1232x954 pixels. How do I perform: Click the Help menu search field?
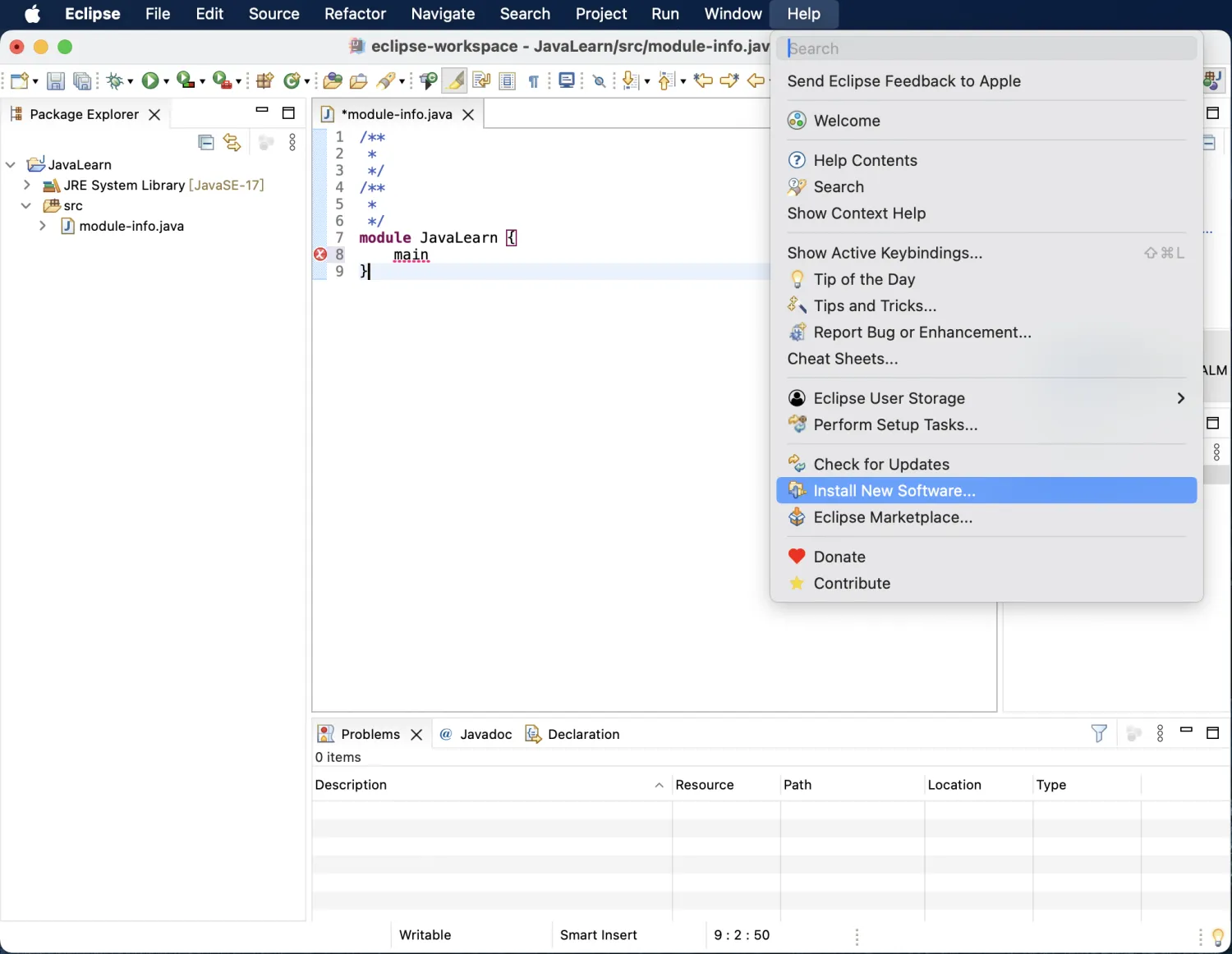tap(986, 48)
